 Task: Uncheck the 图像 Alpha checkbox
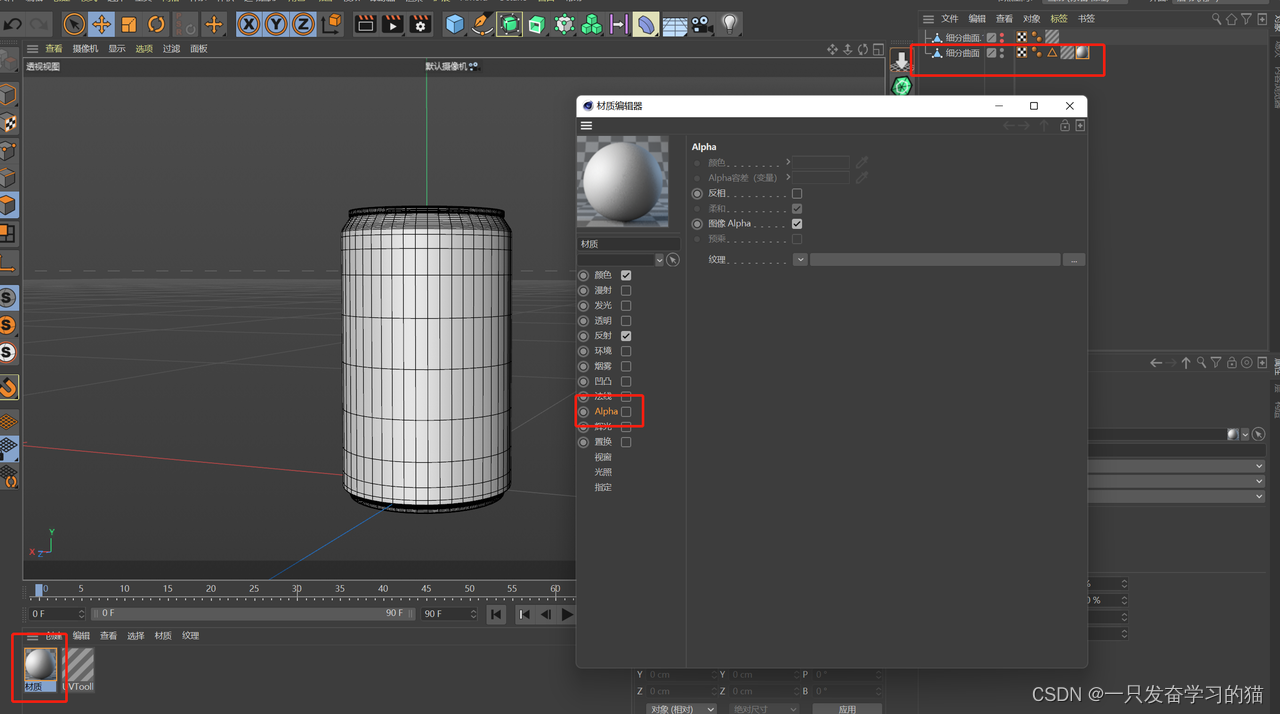(797, 224)
